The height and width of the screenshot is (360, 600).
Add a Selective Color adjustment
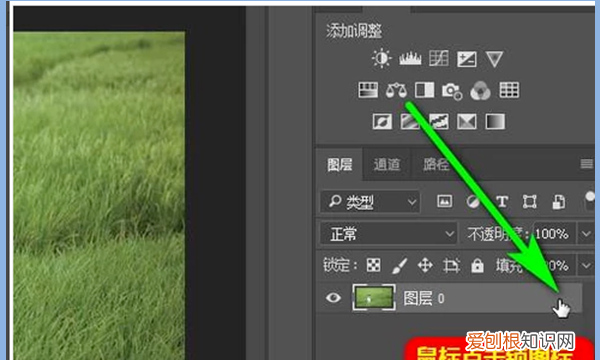[467, 122]
